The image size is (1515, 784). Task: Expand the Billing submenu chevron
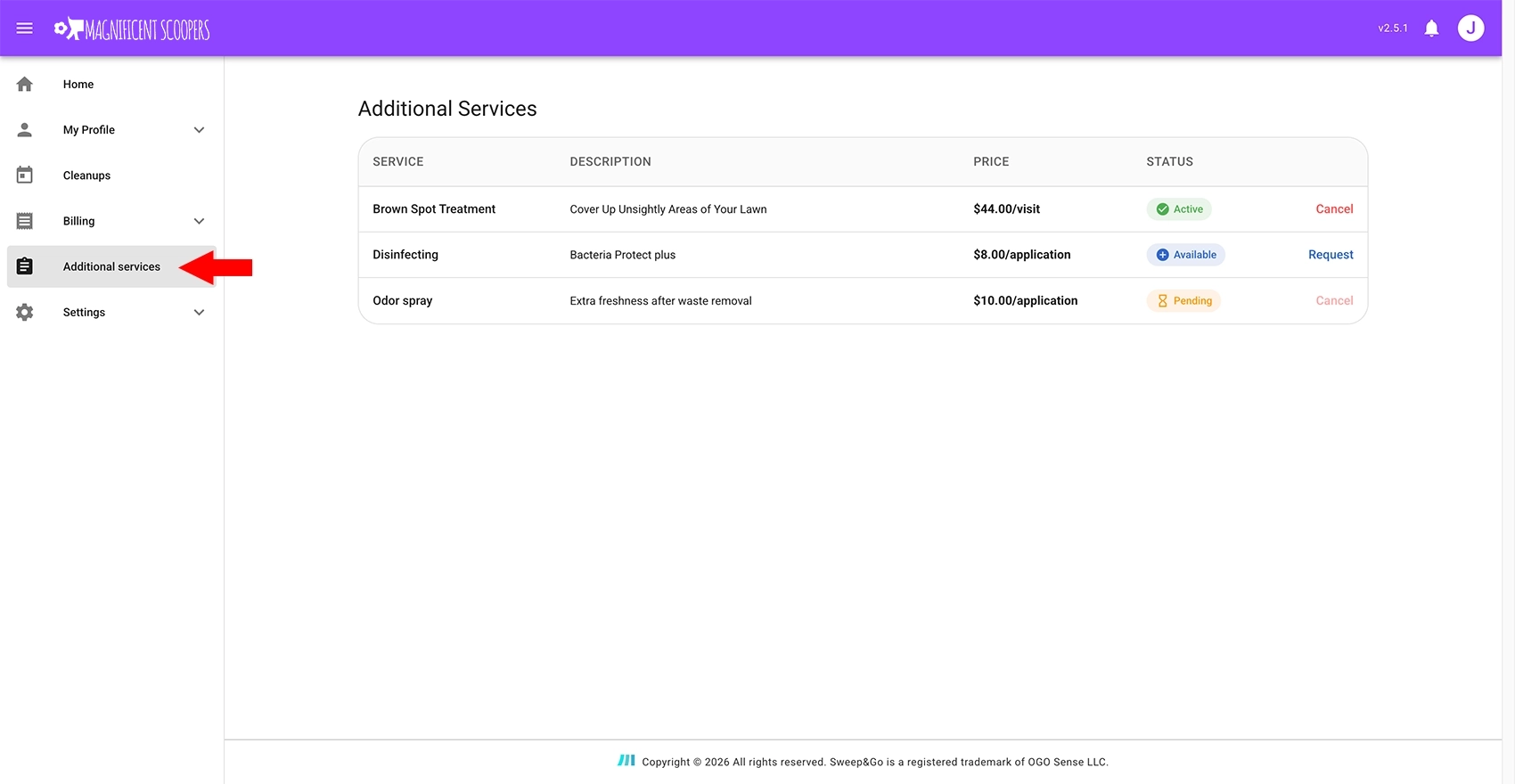(199, 221)
